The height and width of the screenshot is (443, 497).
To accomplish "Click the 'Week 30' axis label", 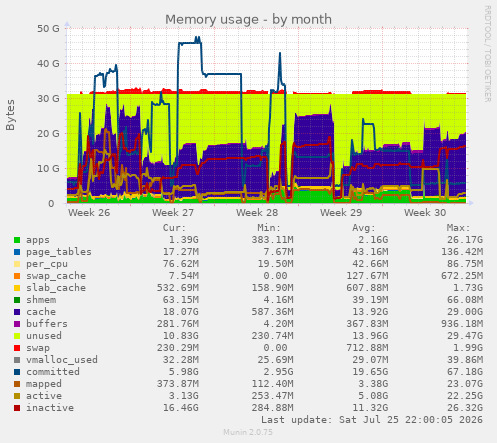I will [x=425, y=213].
